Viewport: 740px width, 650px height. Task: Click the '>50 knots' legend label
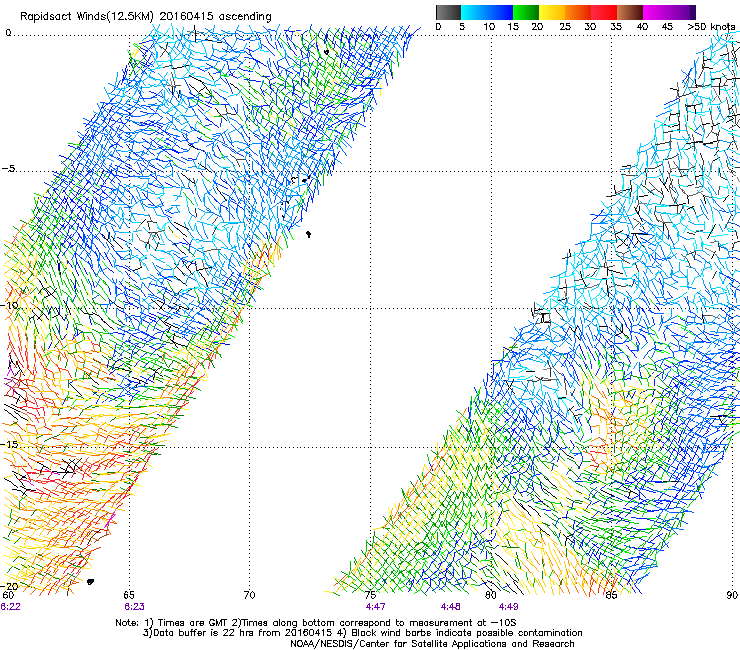[x=711, y=27]
